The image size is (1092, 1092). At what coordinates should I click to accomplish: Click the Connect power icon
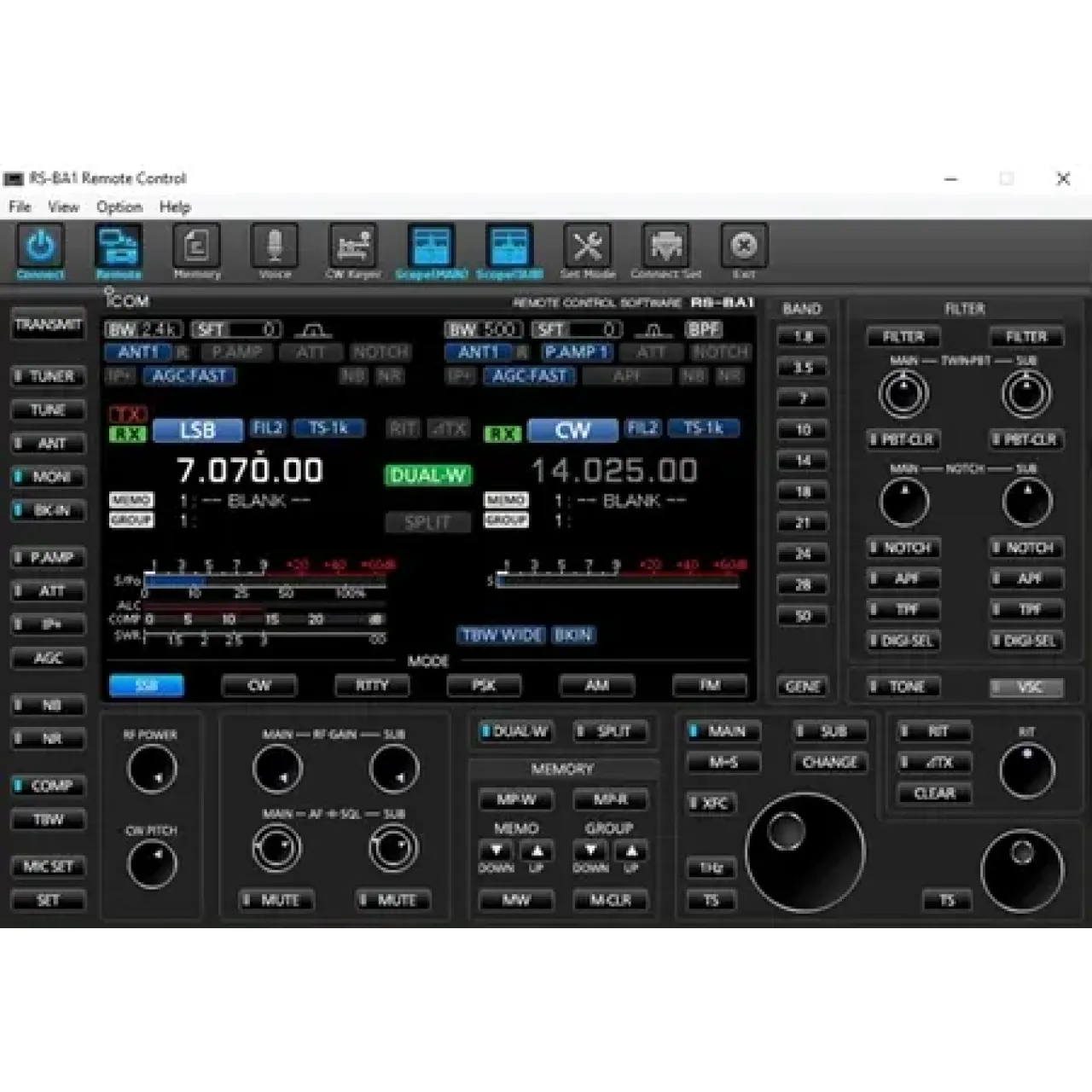(41, 249)
